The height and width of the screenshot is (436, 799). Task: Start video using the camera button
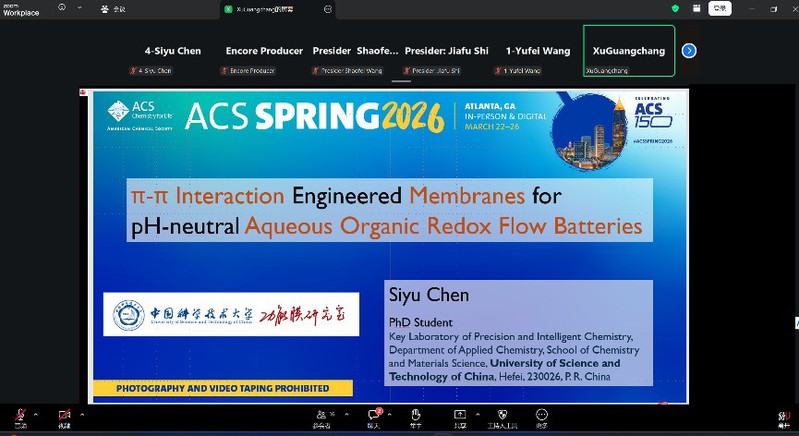click(64, 414)
